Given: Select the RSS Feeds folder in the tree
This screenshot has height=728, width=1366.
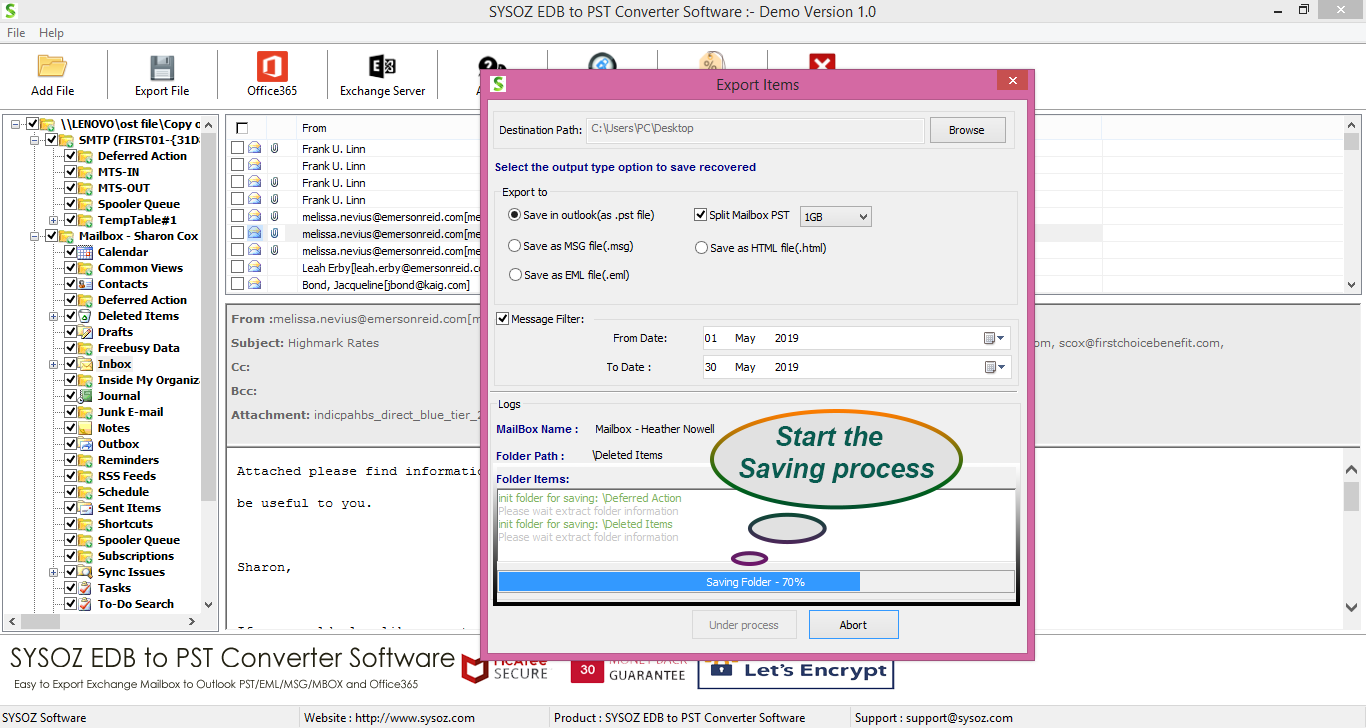Looking at the screenshot, I should tap(127, 476).
